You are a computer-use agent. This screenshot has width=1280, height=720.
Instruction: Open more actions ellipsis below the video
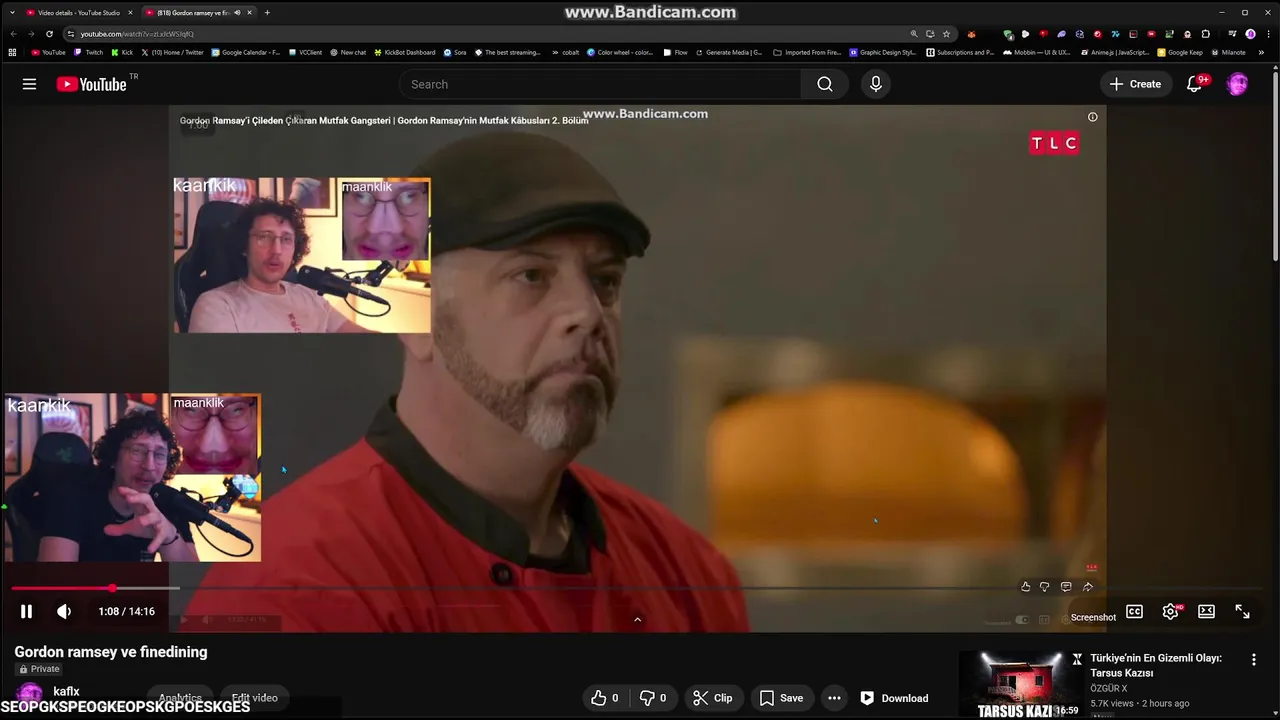(x=834, y=698)
